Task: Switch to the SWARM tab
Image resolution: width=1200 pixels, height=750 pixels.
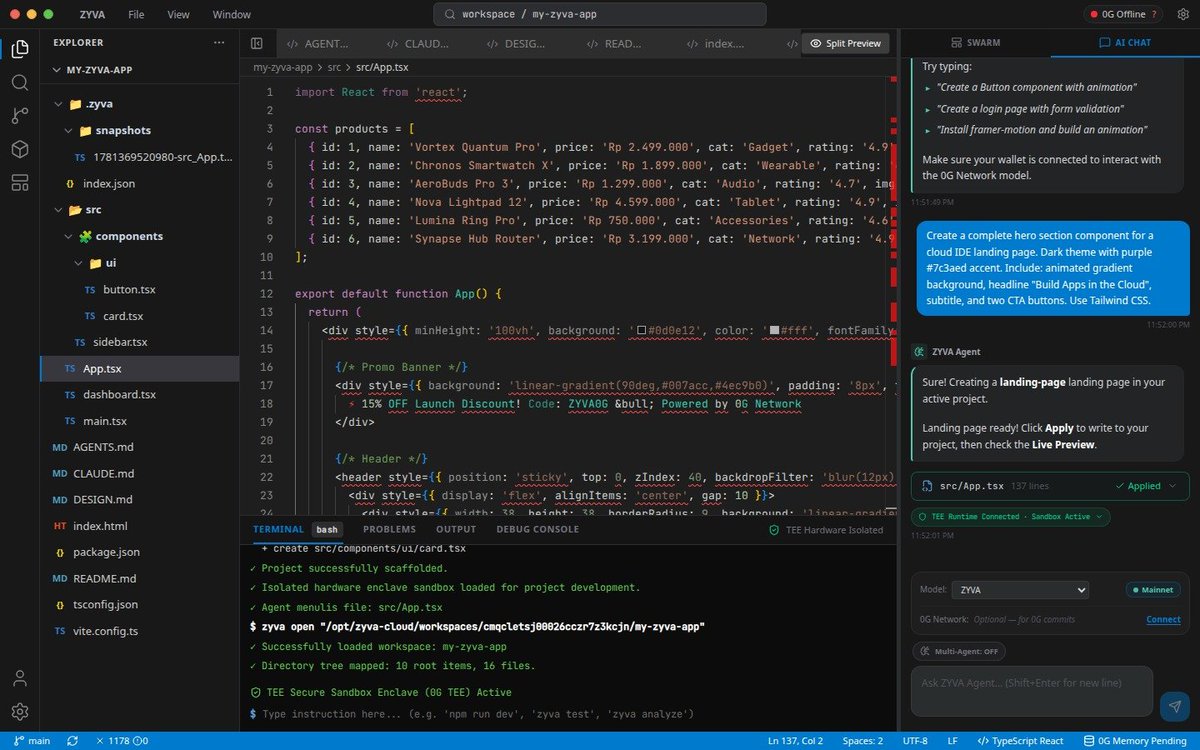Action: click(974, 43)
